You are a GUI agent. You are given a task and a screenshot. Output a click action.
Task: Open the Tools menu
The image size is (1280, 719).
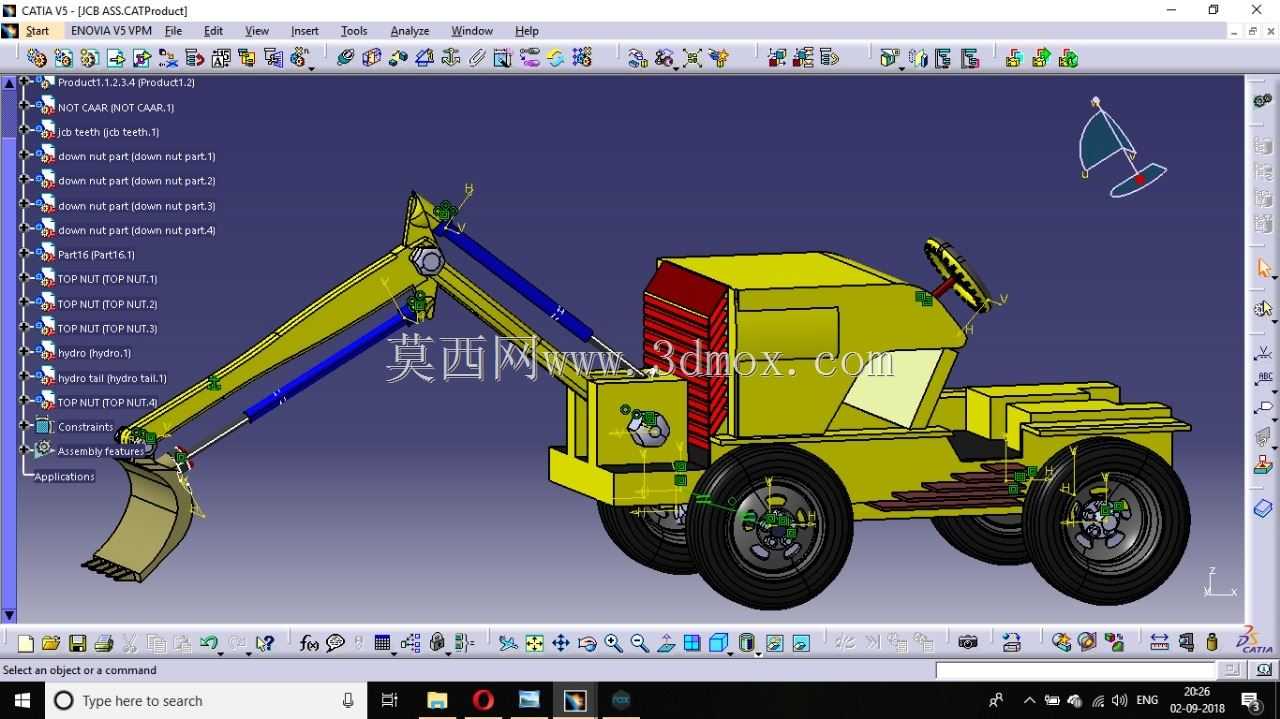pyautogui.click(x=354, y=31)
